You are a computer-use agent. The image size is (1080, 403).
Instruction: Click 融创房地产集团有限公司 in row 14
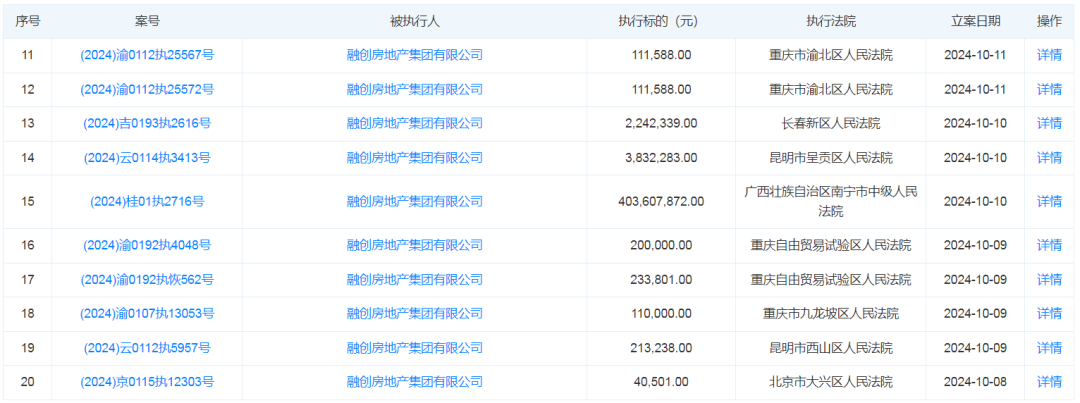415,158
